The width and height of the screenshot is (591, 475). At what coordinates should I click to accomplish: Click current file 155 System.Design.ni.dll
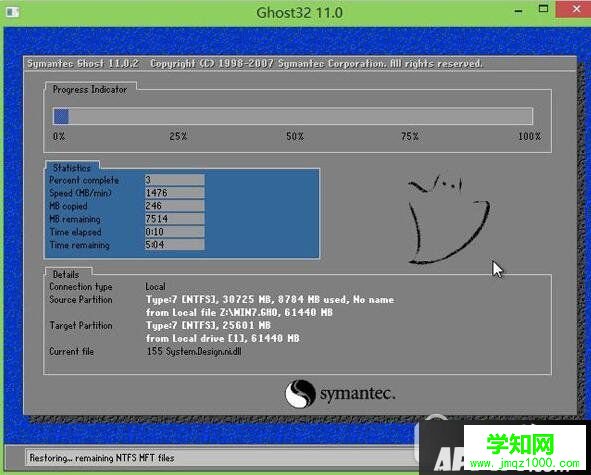[194, 351]
